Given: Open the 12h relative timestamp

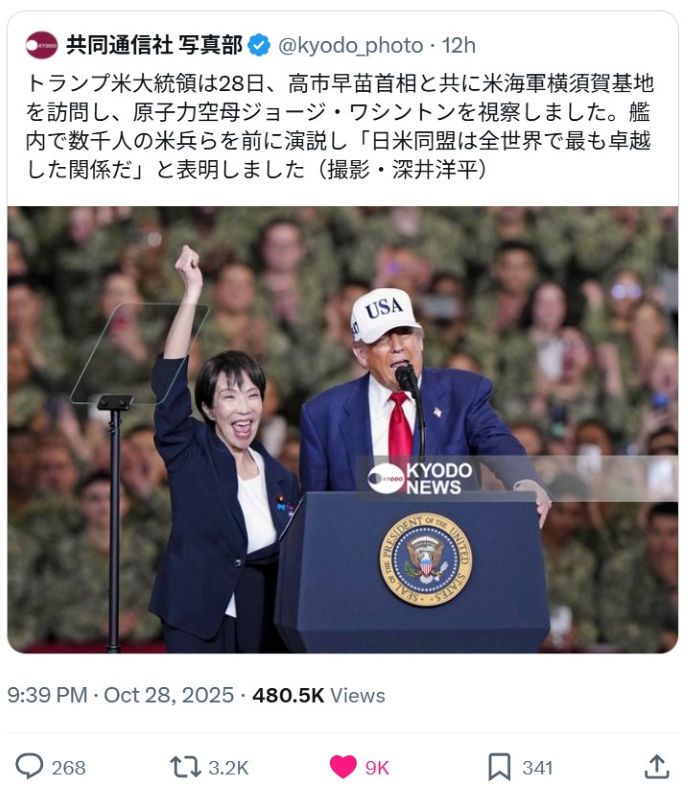Looking at the screenshot, I should click(458, 46).
